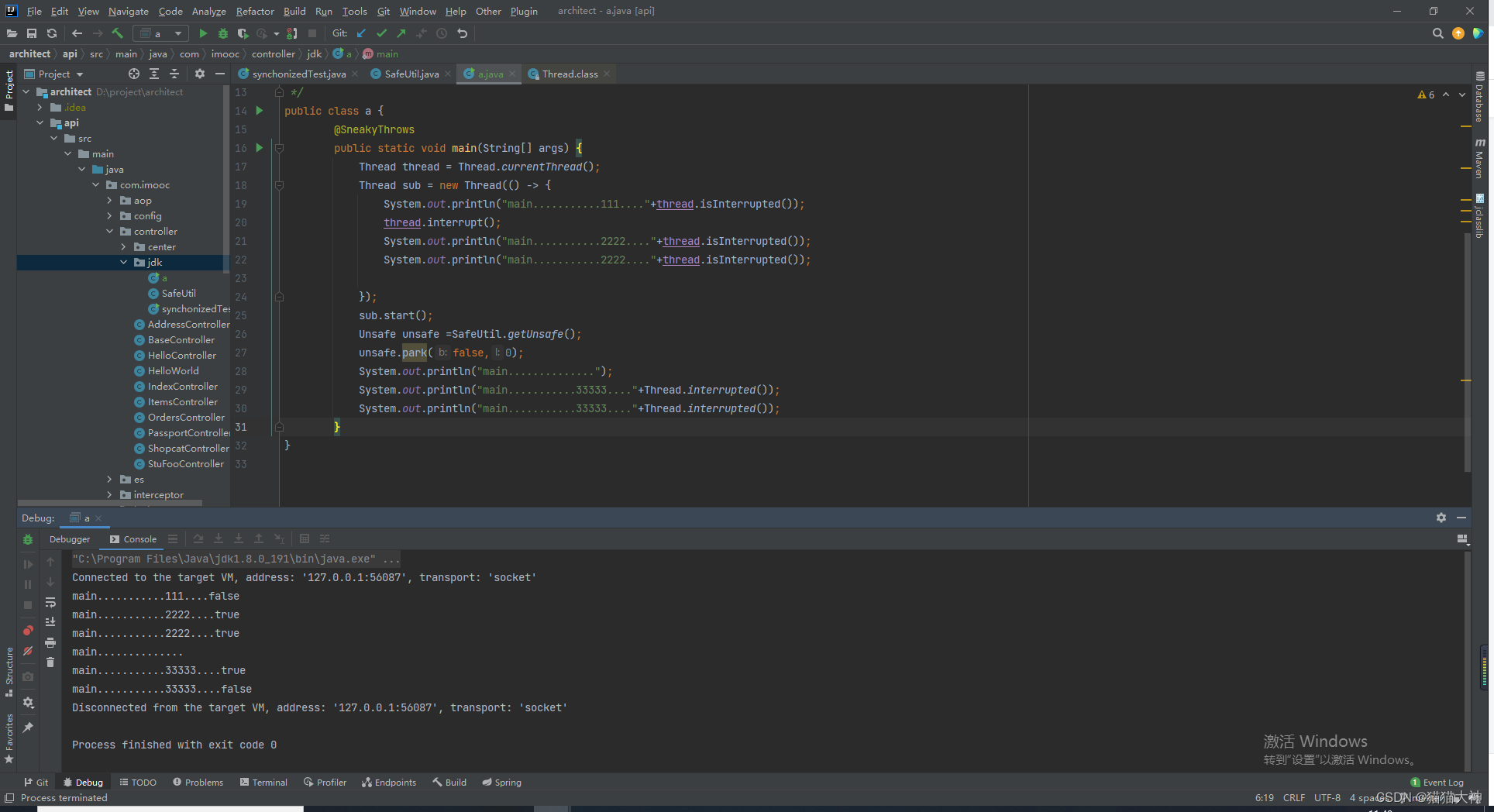
Task: Collapse all in the Project panel
Action: pos(174,74)
